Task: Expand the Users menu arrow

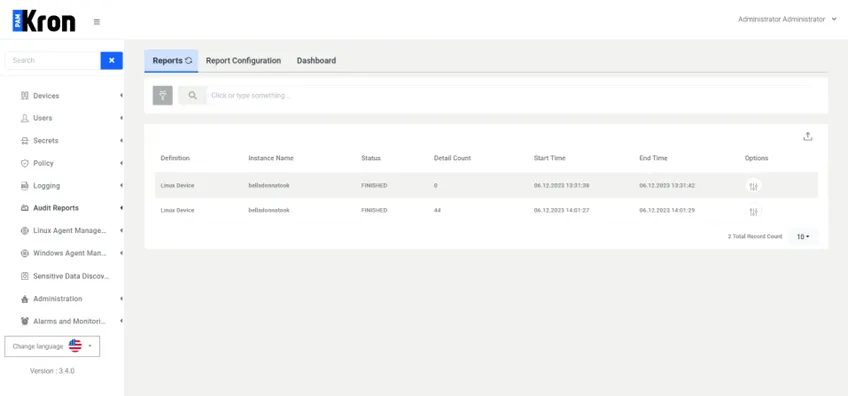Action: coord(121,118)
